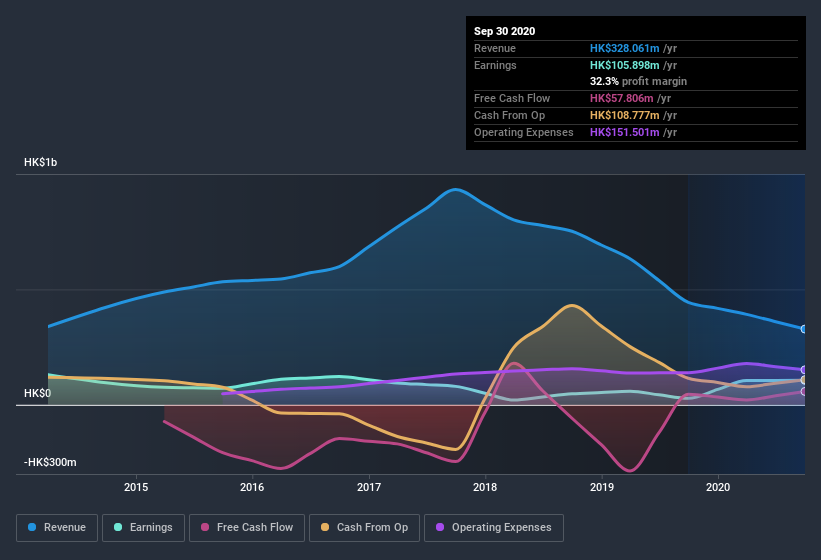Viewport: 821px width, 560px height.
Task: Click the Free Cash Flow label in tooltip
Action: tap(512, 98)
